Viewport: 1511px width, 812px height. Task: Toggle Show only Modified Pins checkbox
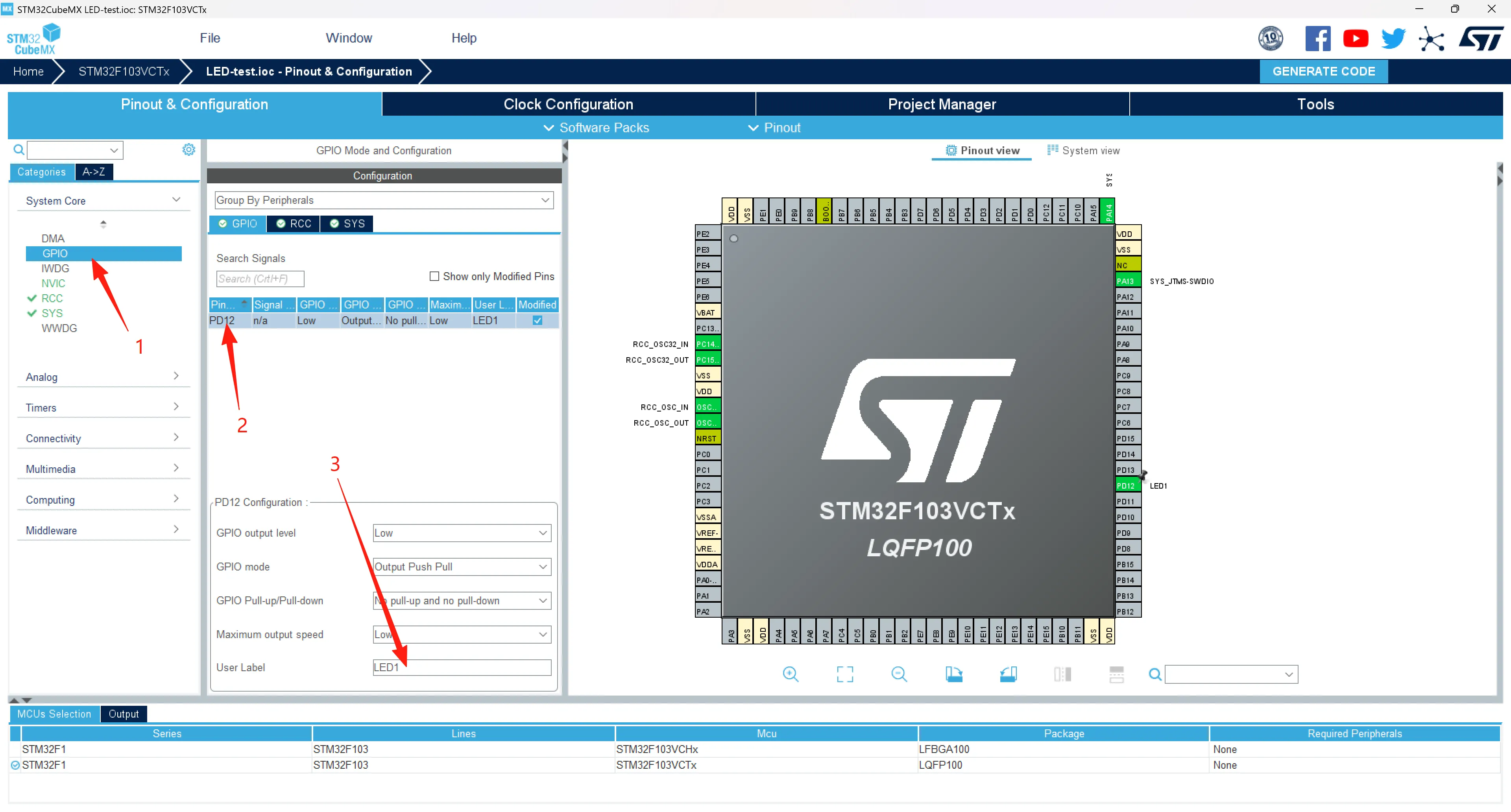pyautogui.click(x=434, y=276)
